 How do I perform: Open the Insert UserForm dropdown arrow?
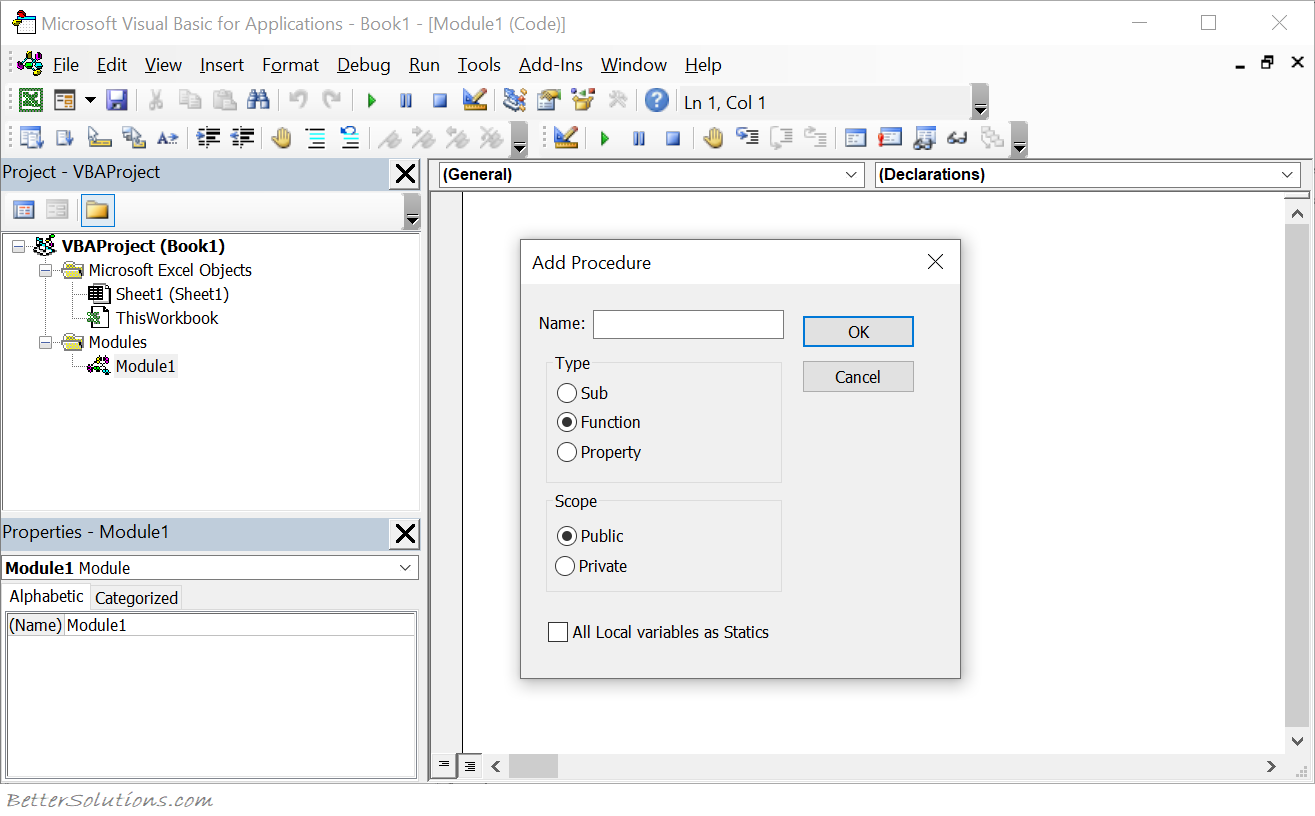pos(90,100)
